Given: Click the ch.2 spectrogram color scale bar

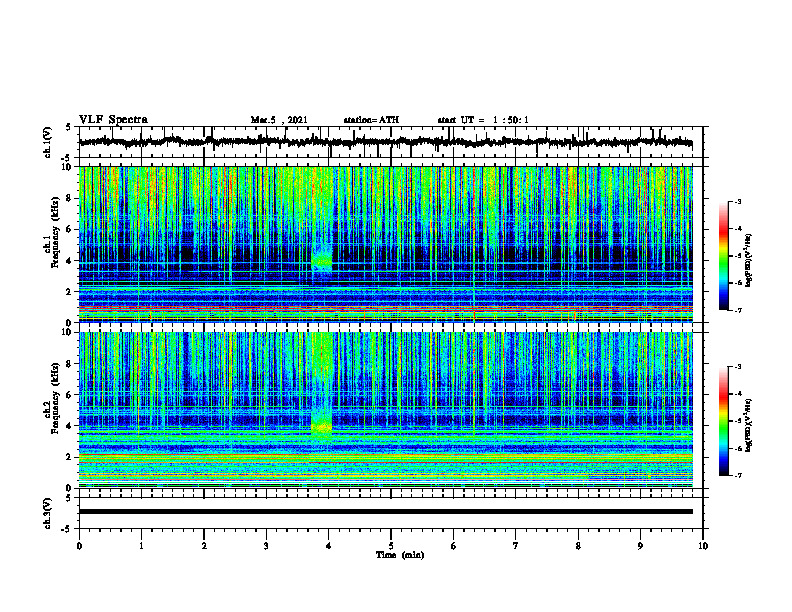Looking at the screenshot, I should (723, 421).
